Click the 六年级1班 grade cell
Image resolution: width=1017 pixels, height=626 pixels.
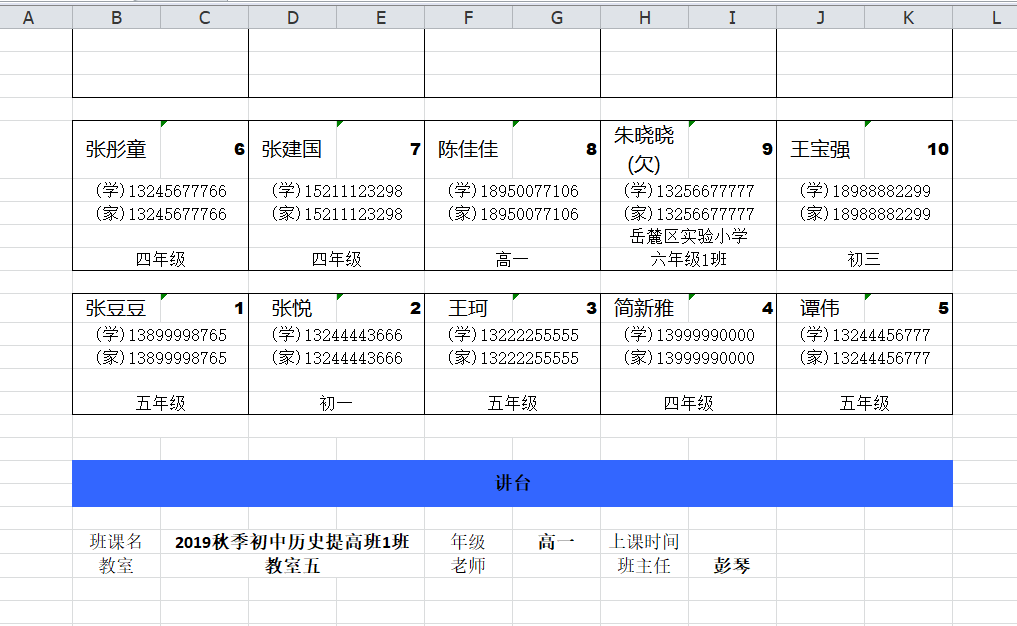coord(688,259)
